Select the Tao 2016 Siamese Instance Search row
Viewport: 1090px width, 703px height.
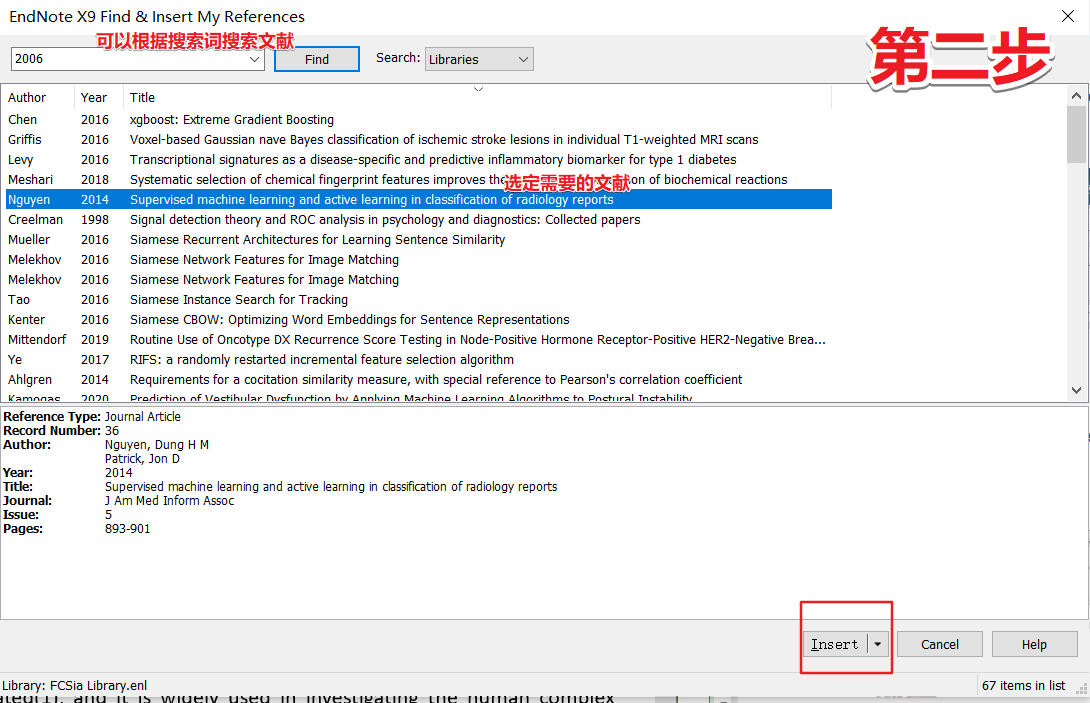point(417,300)
